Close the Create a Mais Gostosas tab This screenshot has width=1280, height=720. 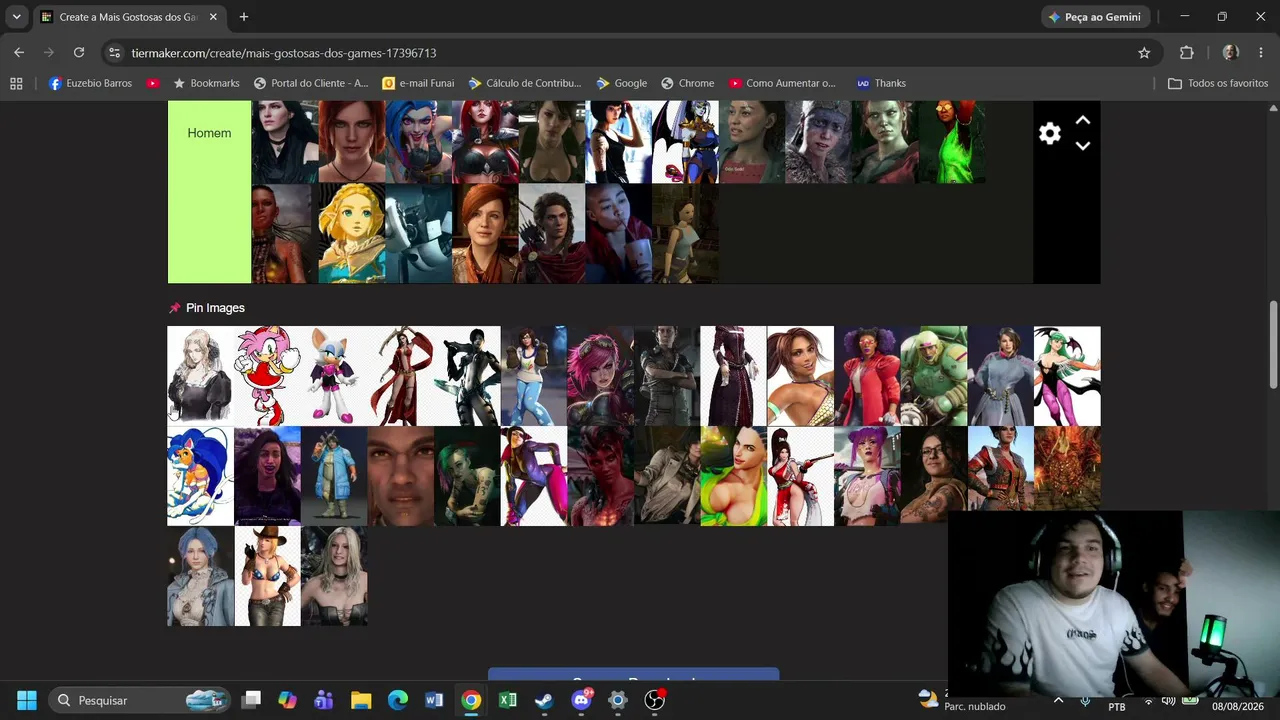pyautogui.click(x=213, y=17)
